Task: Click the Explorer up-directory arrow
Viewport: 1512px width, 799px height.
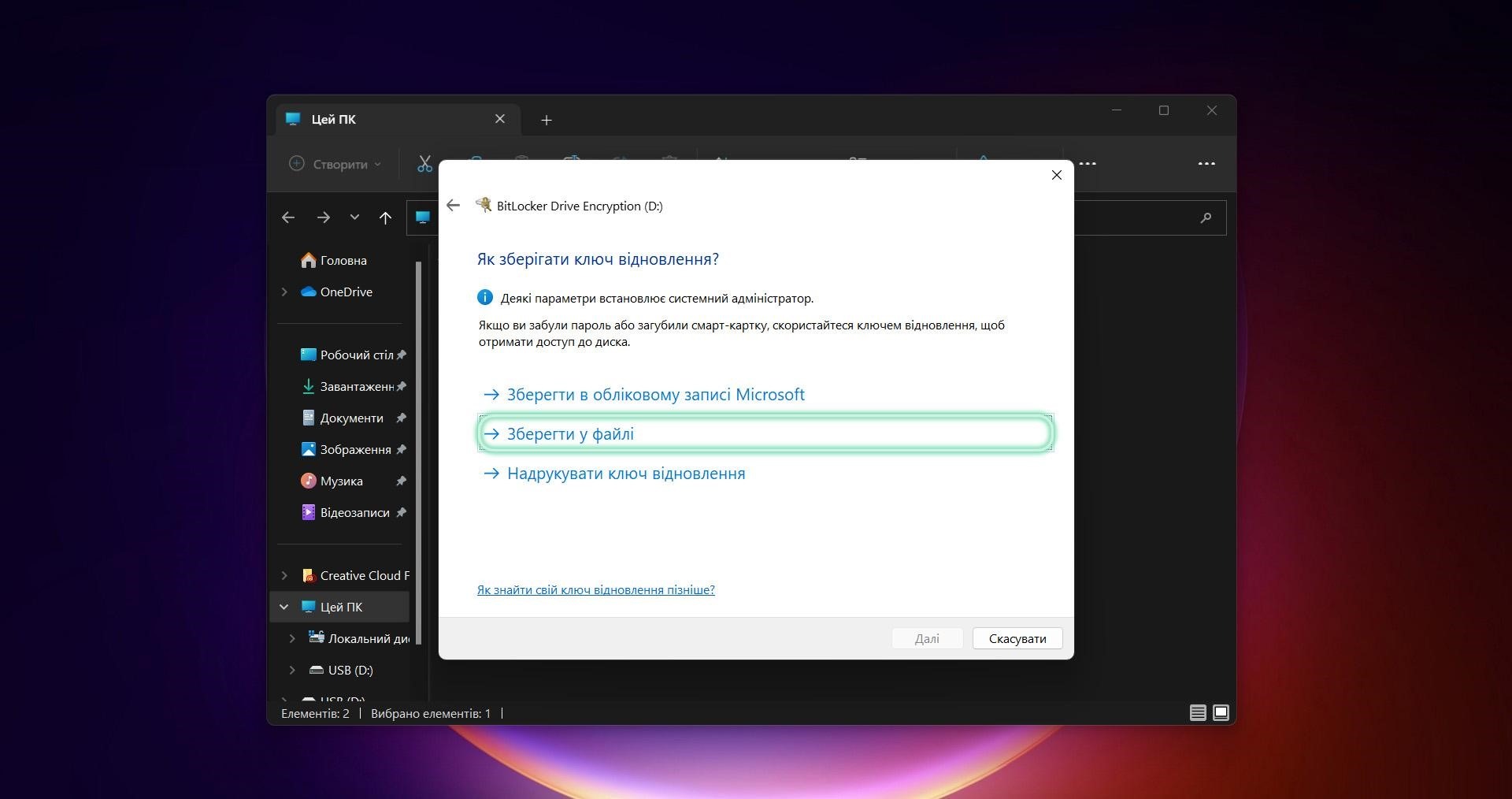Action: pos(385,218)
